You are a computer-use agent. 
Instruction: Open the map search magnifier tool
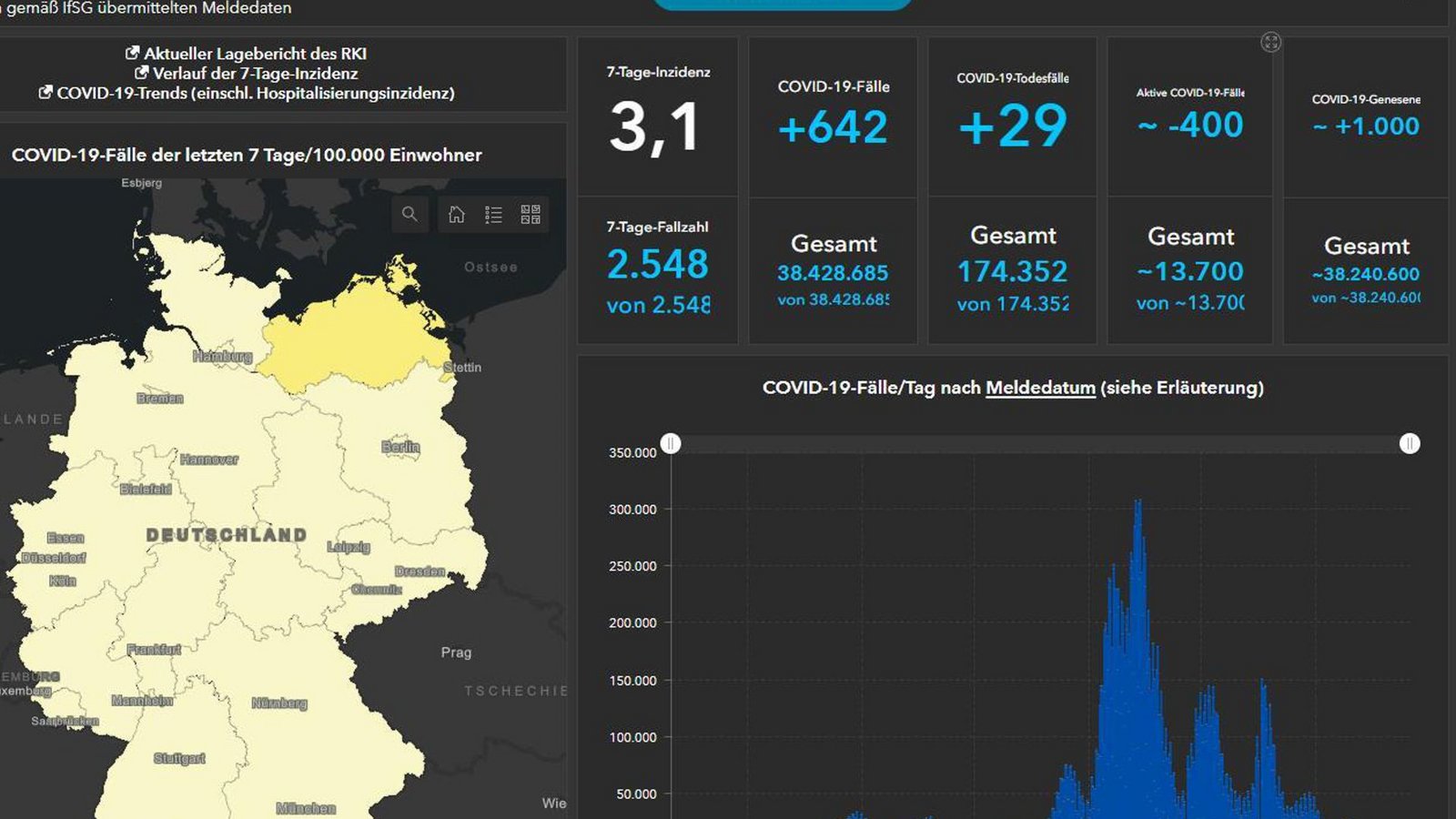point(409,214)
